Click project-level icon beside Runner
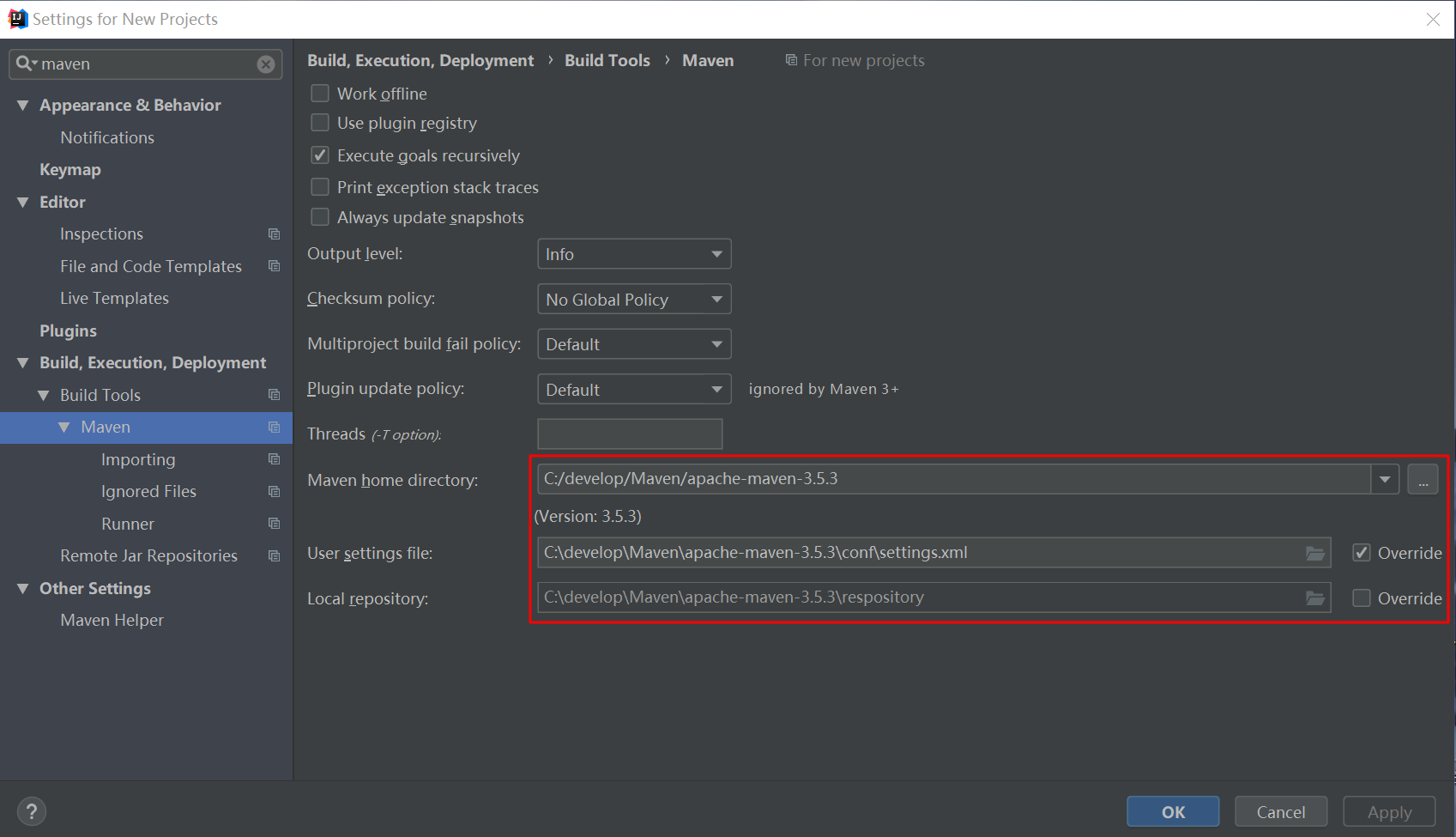The width and height of the screenshot is (1456, 837). pyautogui.click(x=275, y=524)
